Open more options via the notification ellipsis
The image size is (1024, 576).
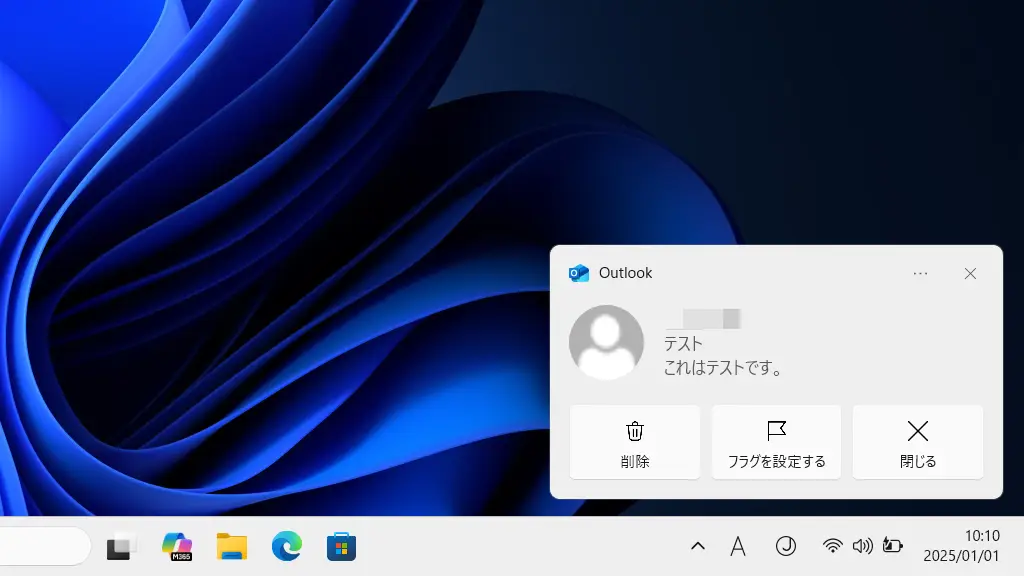tap(920, 273)
